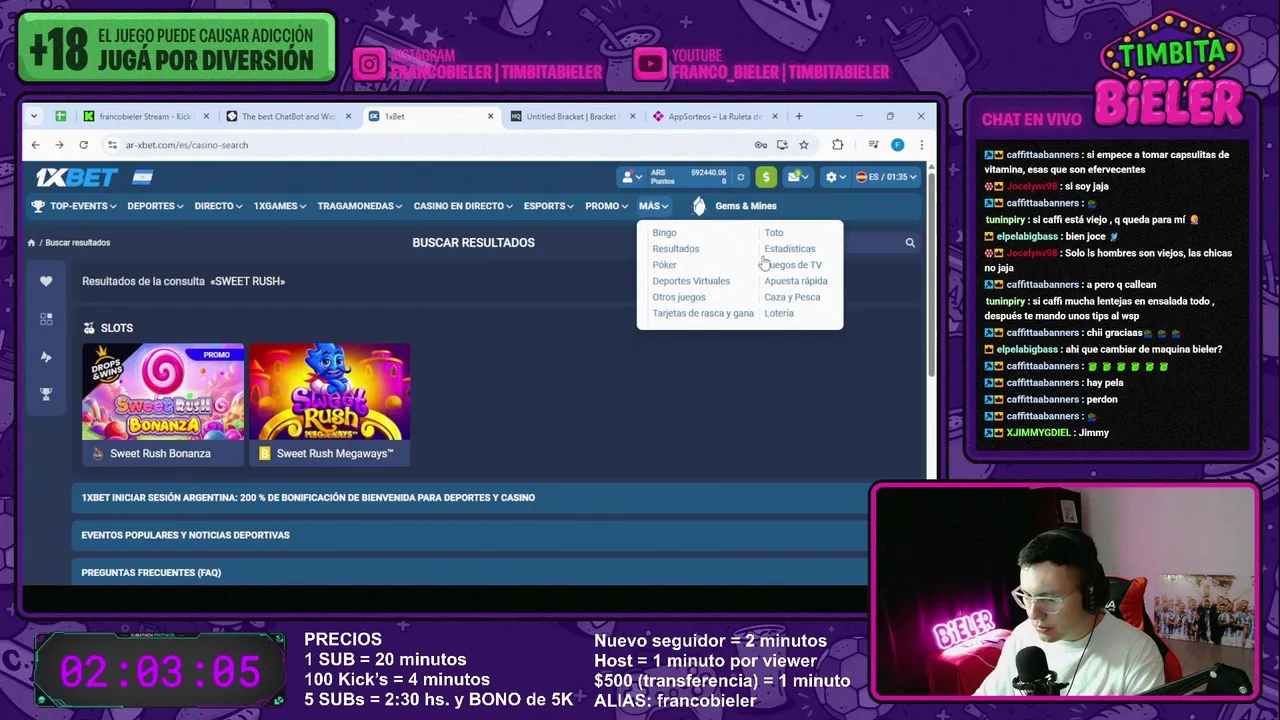Click Sweet Rush Megaways title text
Screen dimensions: 1280x720
pyautogui.click(x=335, y=454)
